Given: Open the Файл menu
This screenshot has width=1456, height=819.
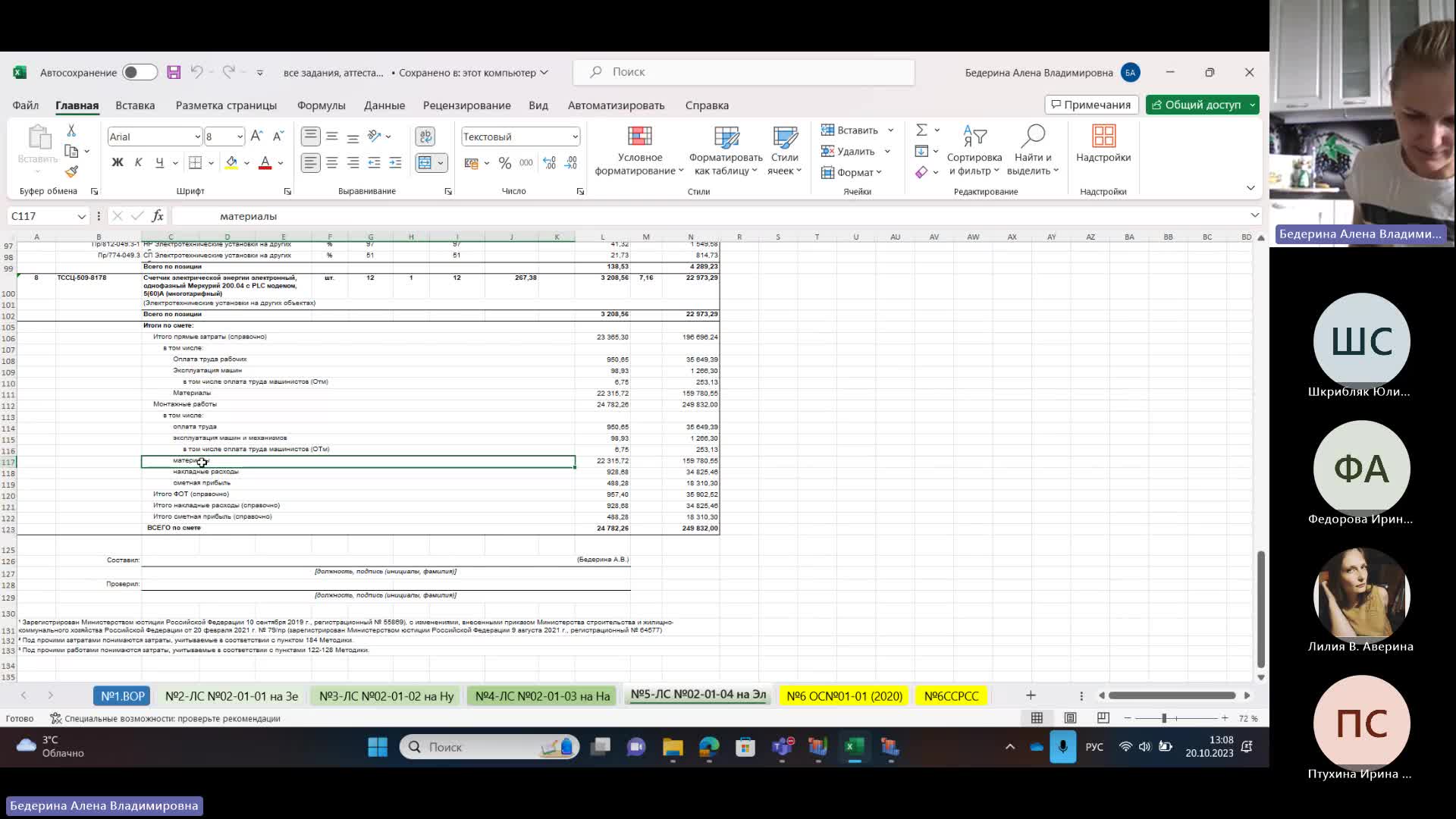Looking at the screenshot, I should pyautogui.click(x=26, y=105).
